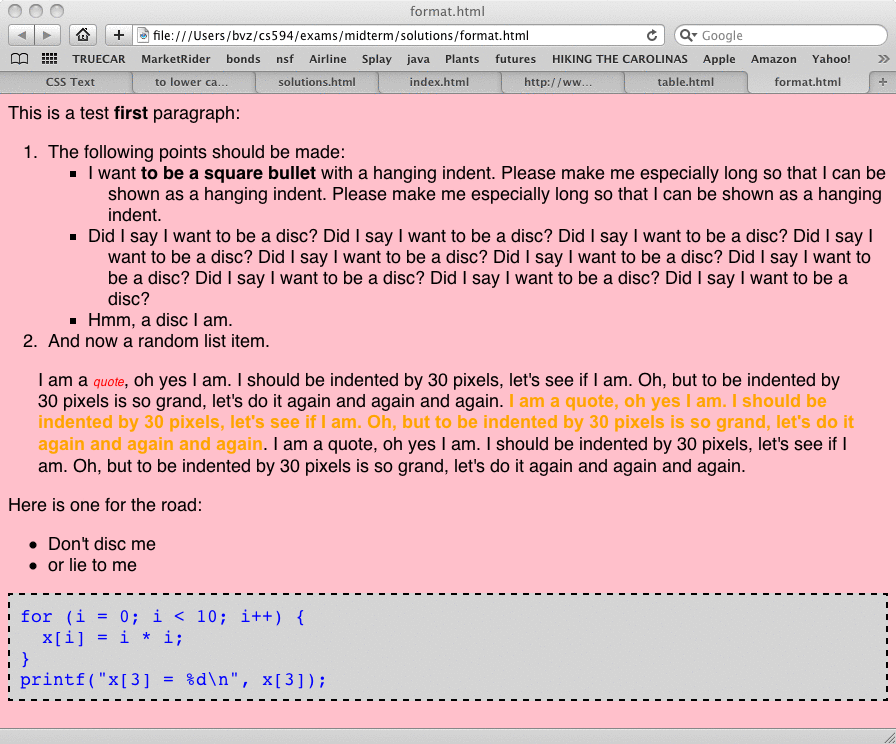
Task: Open the table.html tab
Action: click(685, 82)
